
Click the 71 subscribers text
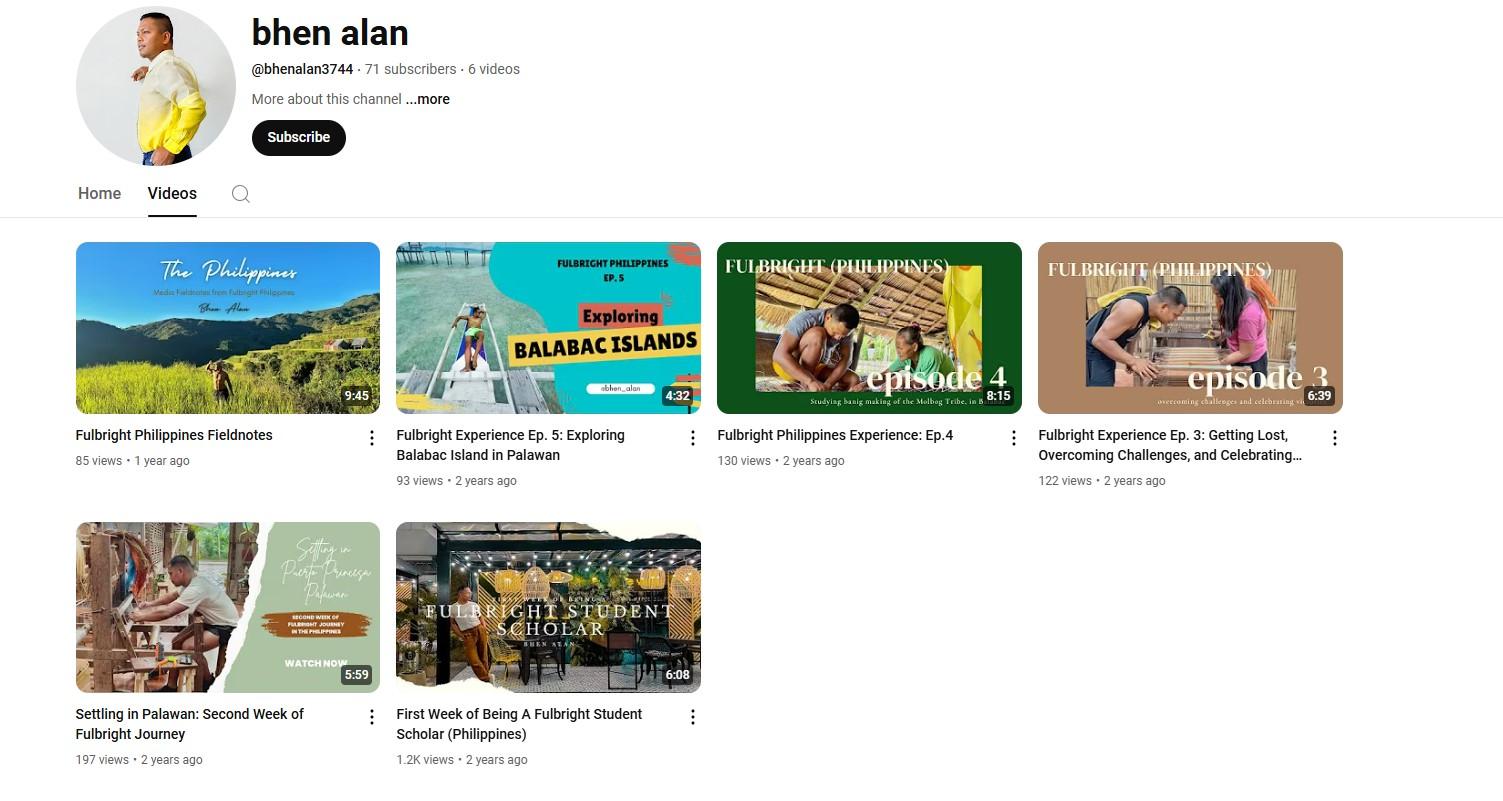pos(410,69)
